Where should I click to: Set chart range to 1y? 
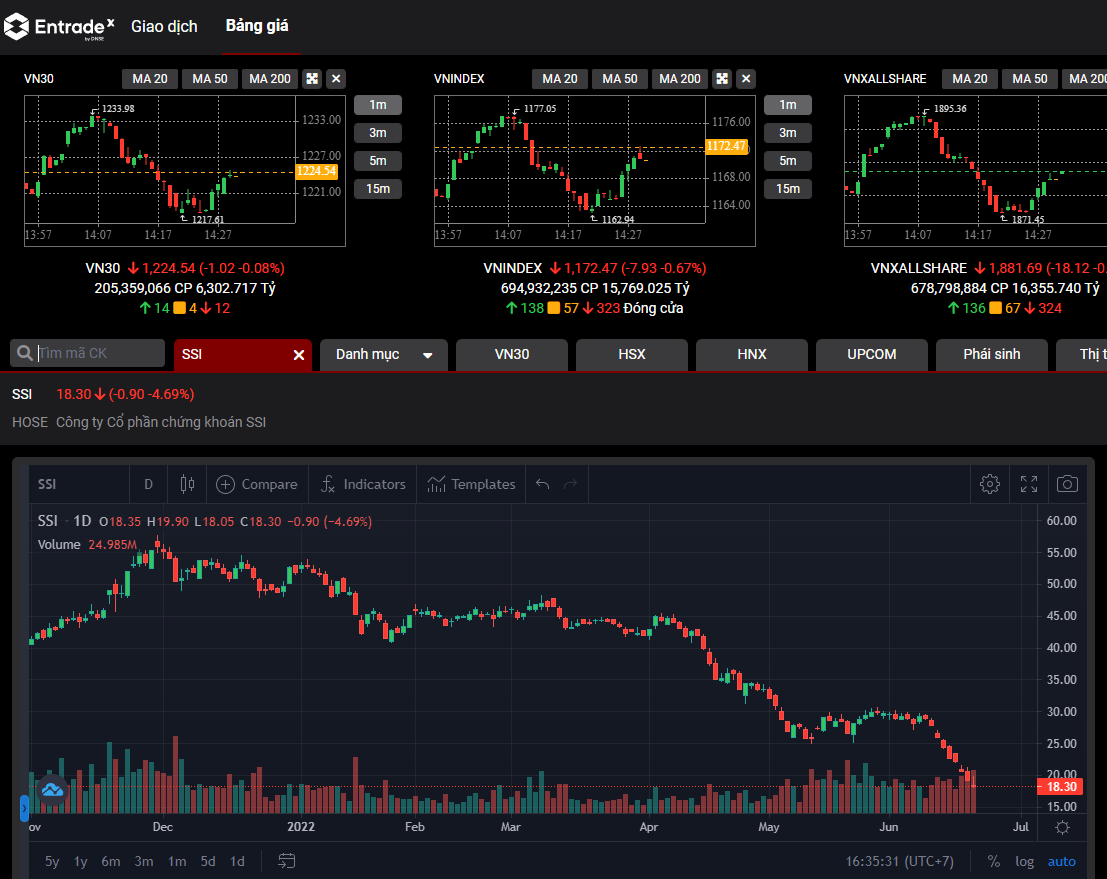coord(80,861)
